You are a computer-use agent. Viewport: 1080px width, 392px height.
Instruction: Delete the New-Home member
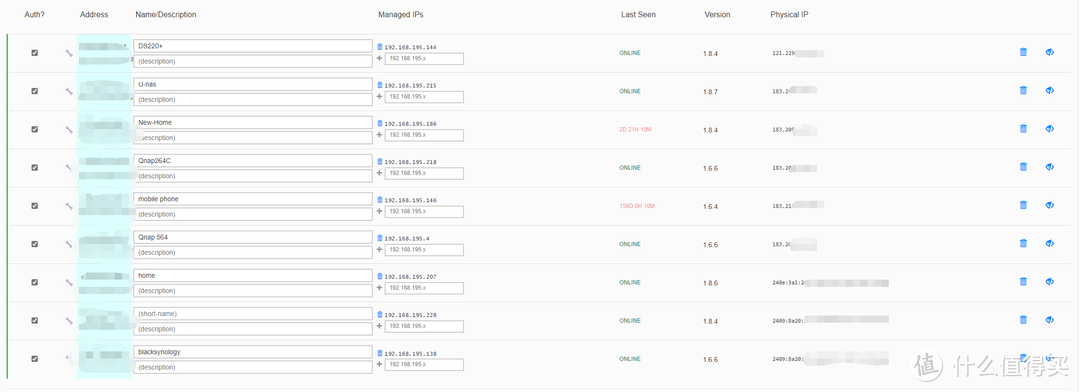click(1023, 129)
